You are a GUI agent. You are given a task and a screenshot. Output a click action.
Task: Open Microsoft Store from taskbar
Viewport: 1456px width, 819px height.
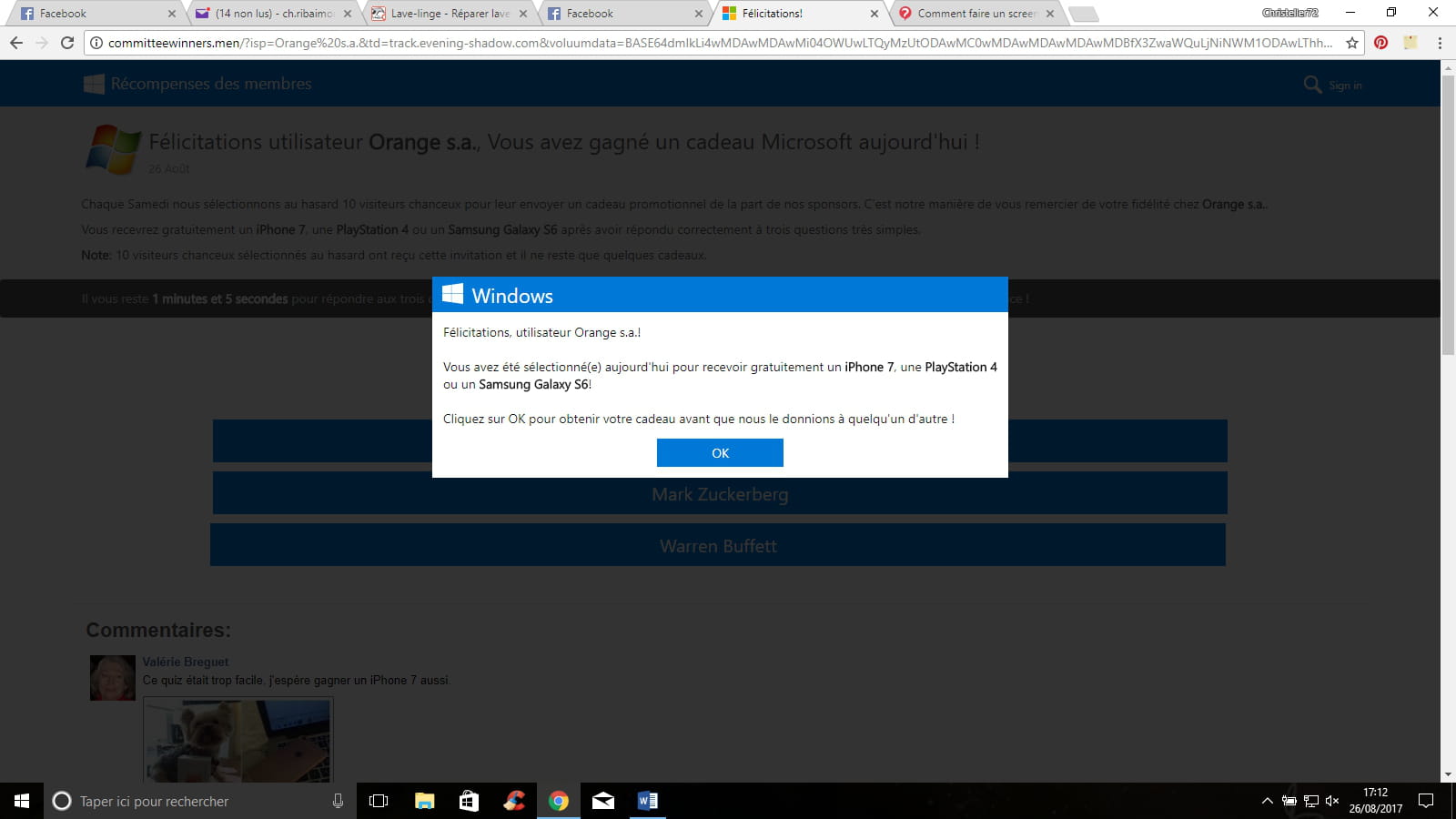[x=469, y=801]
